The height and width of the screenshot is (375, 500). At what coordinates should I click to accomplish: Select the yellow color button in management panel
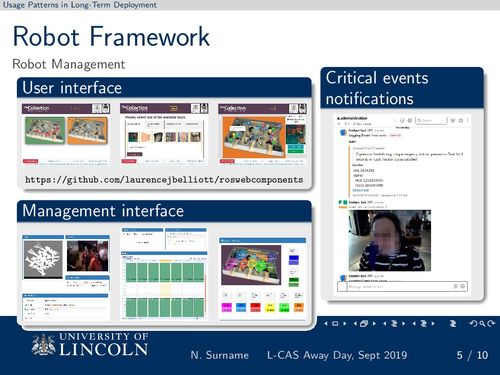(x=270, y=307)
